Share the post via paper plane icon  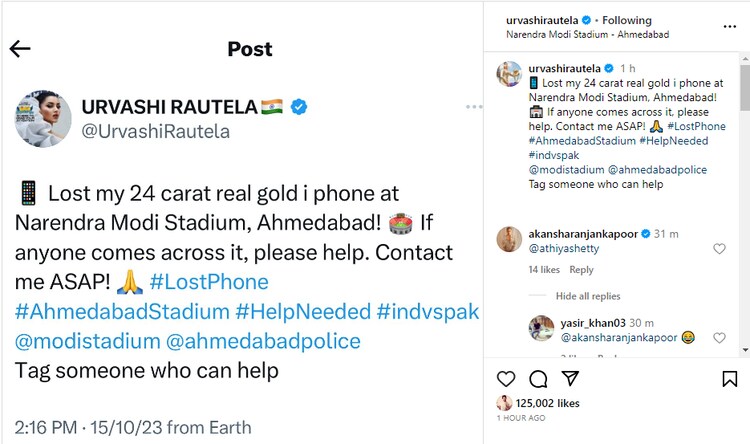[569, 379]
